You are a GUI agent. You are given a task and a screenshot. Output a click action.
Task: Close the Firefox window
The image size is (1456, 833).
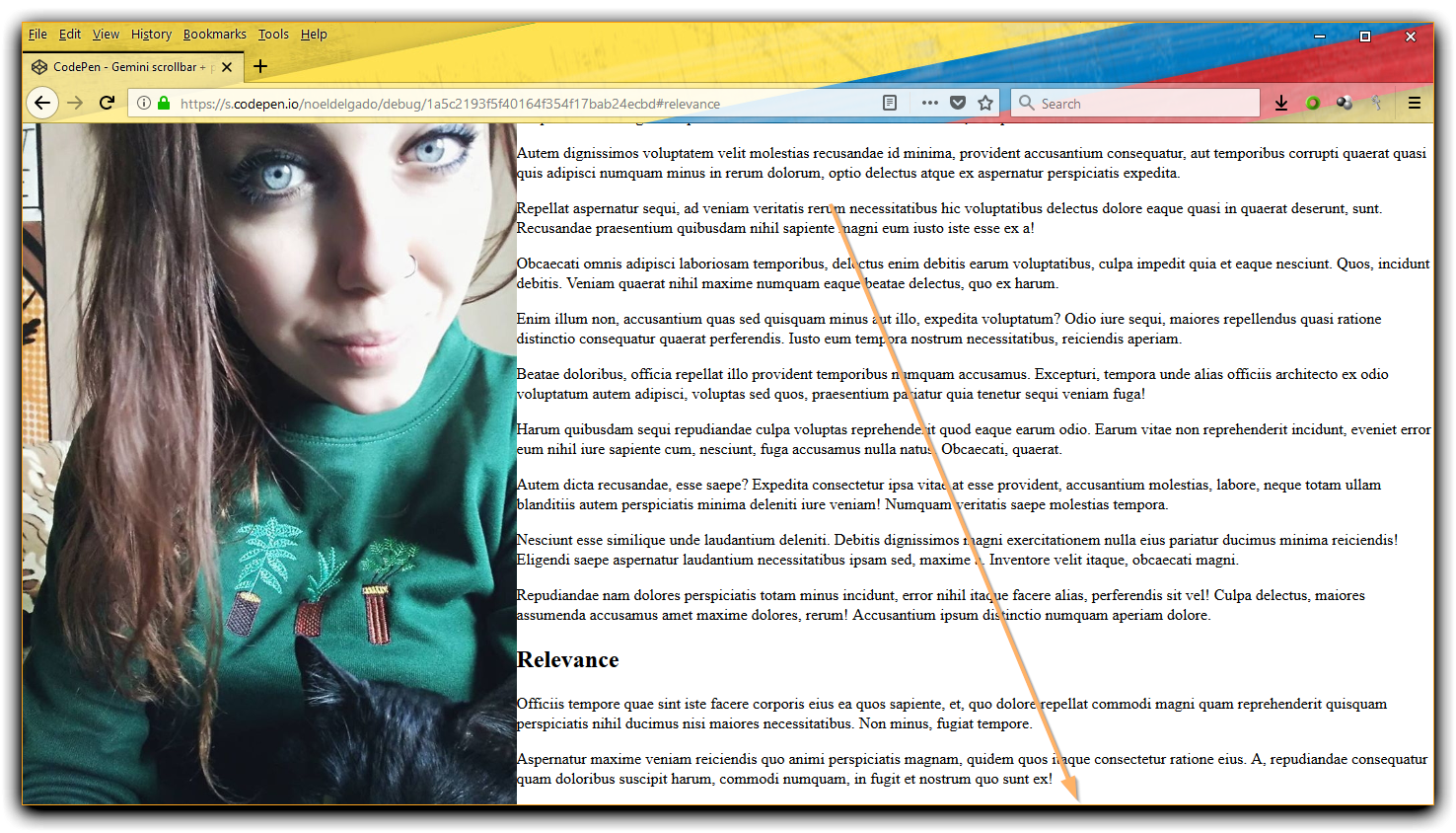(1411, 37)
